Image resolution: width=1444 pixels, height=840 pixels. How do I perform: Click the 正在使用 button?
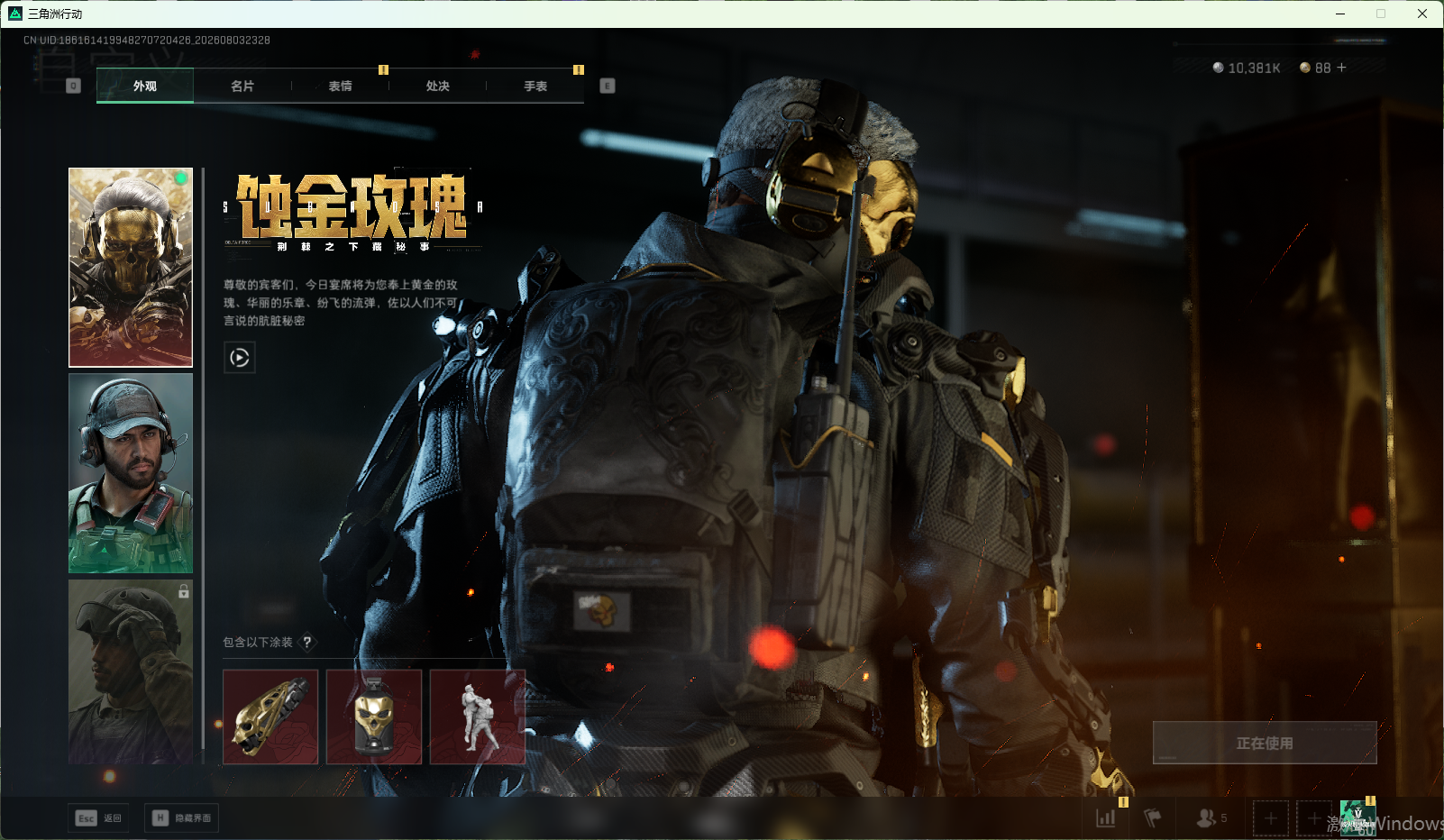(1265, 743)
